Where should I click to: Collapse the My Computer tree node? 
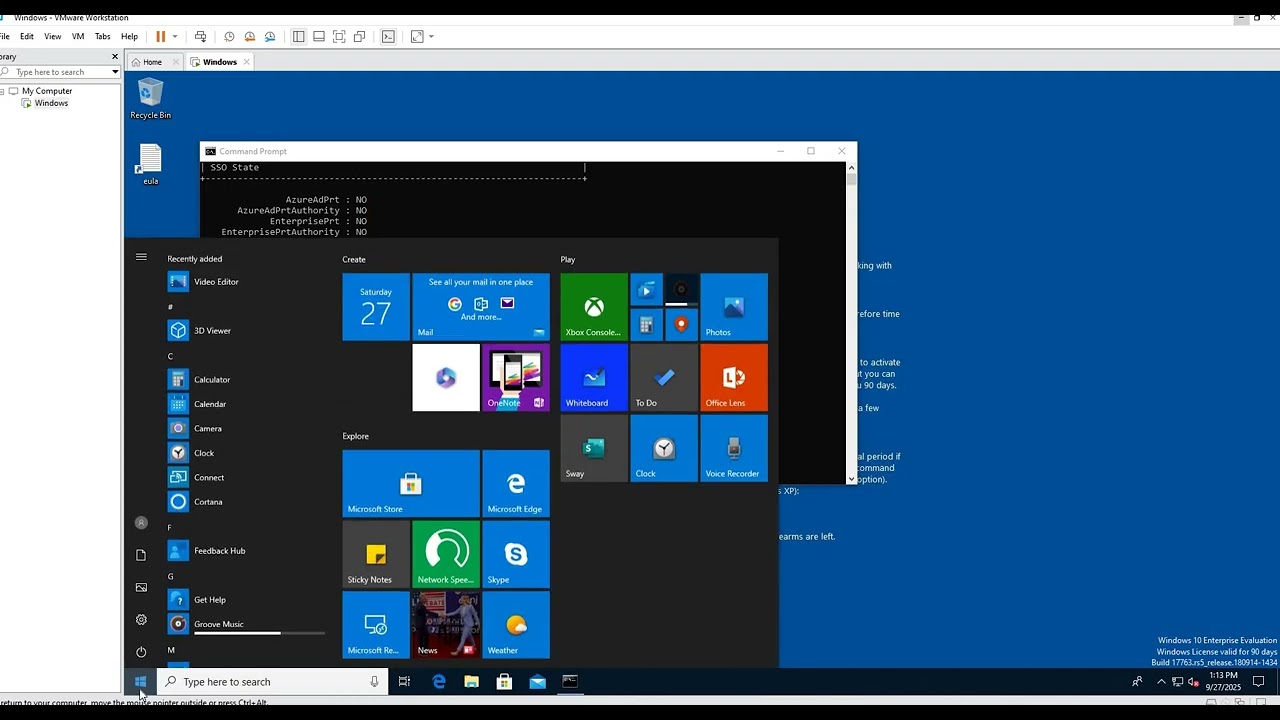pos(3,91)
